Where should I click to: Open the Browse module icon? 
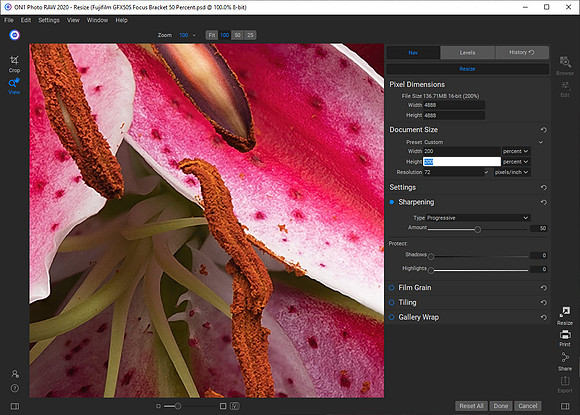coord(564,66)
